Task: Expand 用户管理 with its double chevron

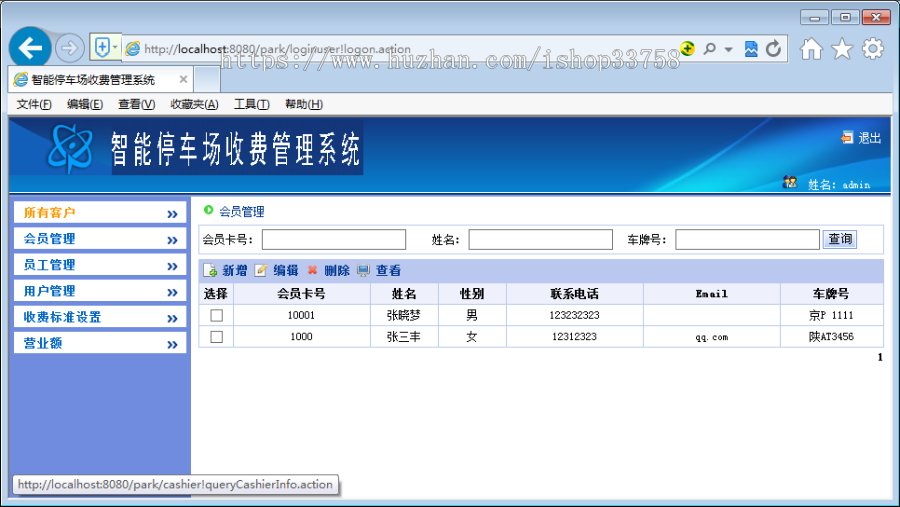Action: coord(172,292)
